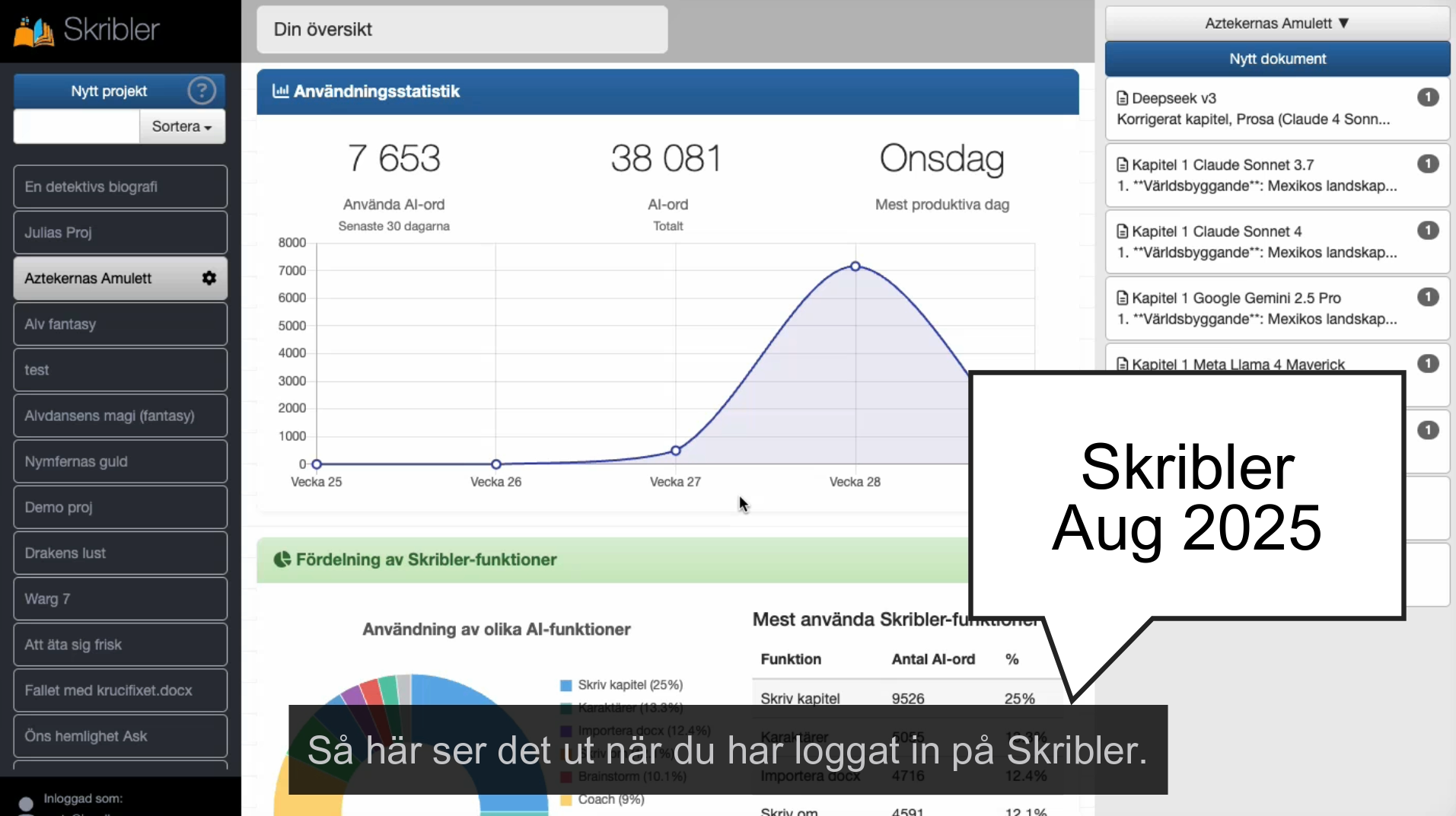Click document icon for Meta Llama 4 Maverick
The height and width of the screenshot is (816, 1456).
[1122, 364]
